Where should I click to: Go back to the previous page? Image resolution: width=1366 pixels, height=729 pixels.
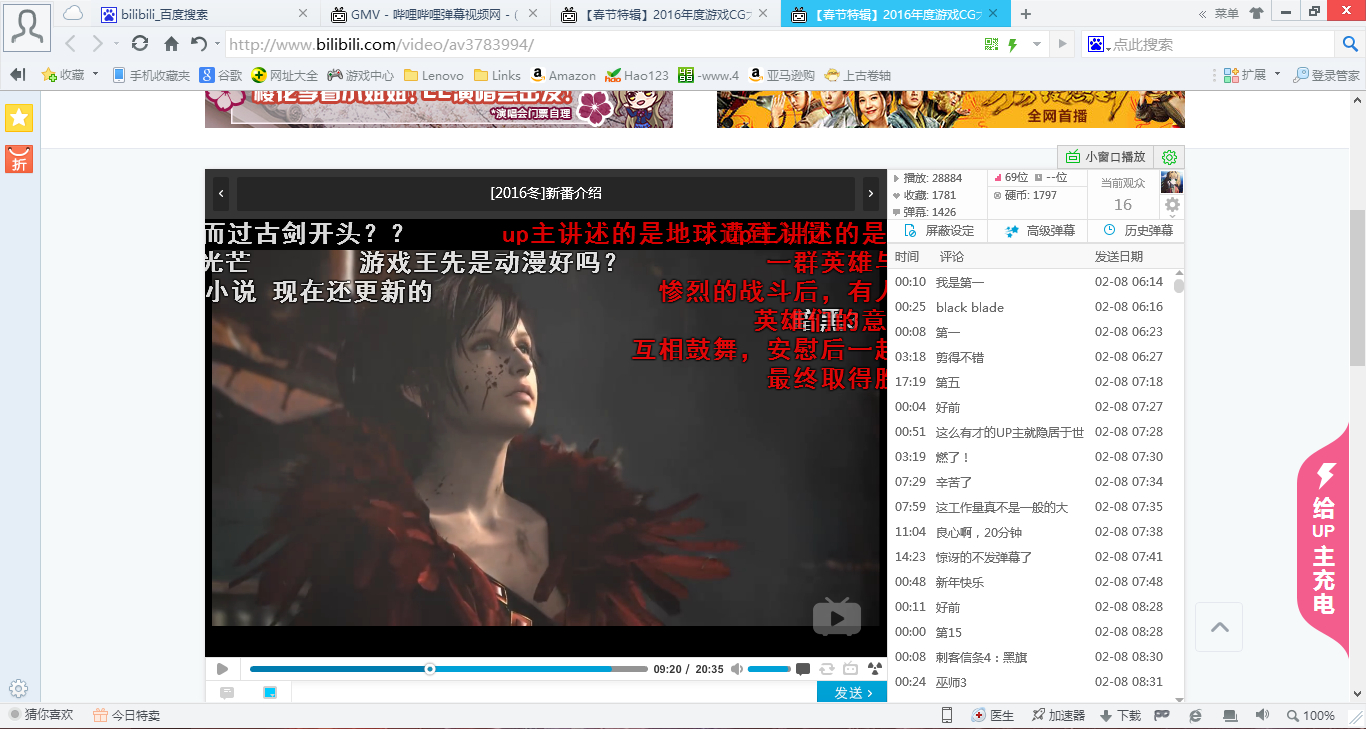pyautogui.click(x=70, y=44)
